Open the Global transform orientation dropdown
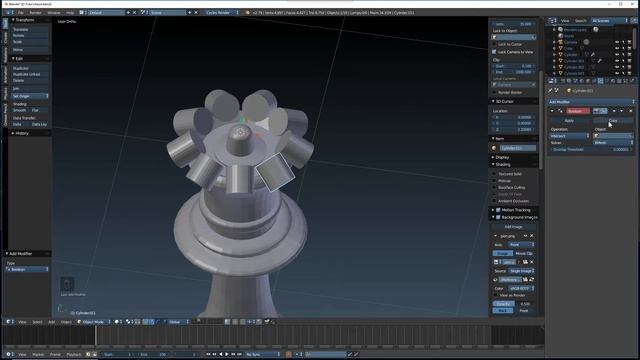640x360 pixels. [x=179, y=322]
